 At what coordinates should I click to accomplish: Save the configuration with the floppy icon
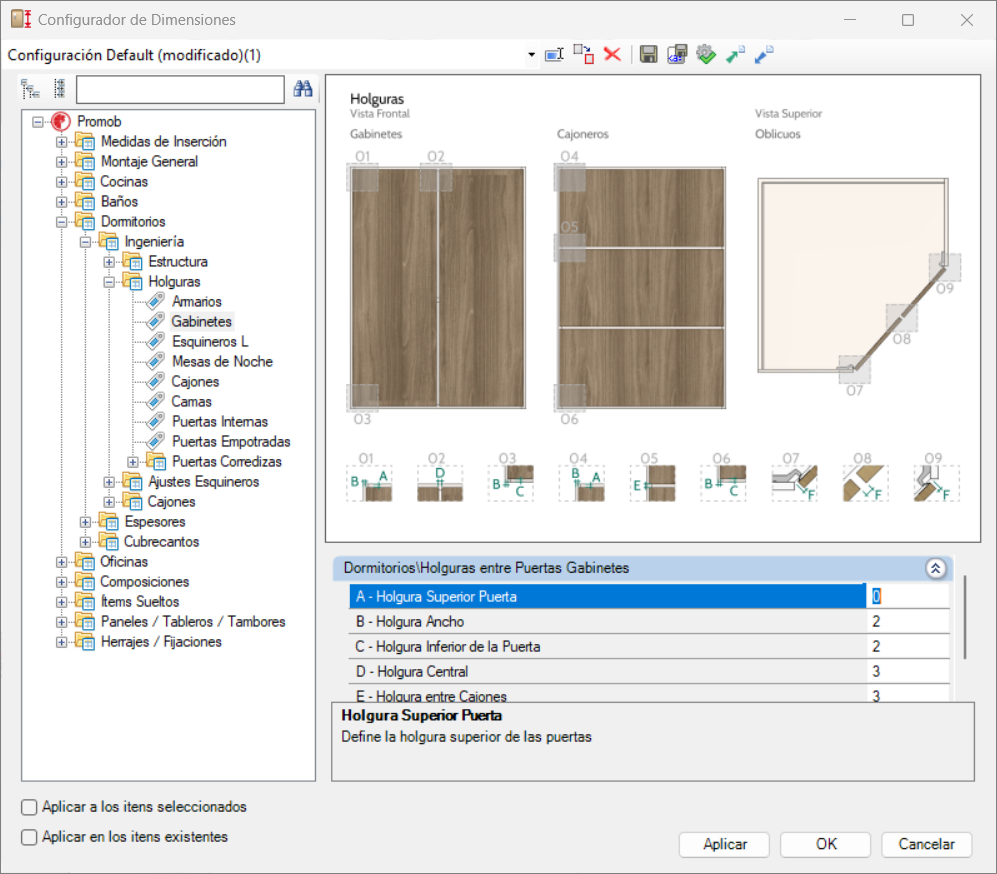[648, 54]
